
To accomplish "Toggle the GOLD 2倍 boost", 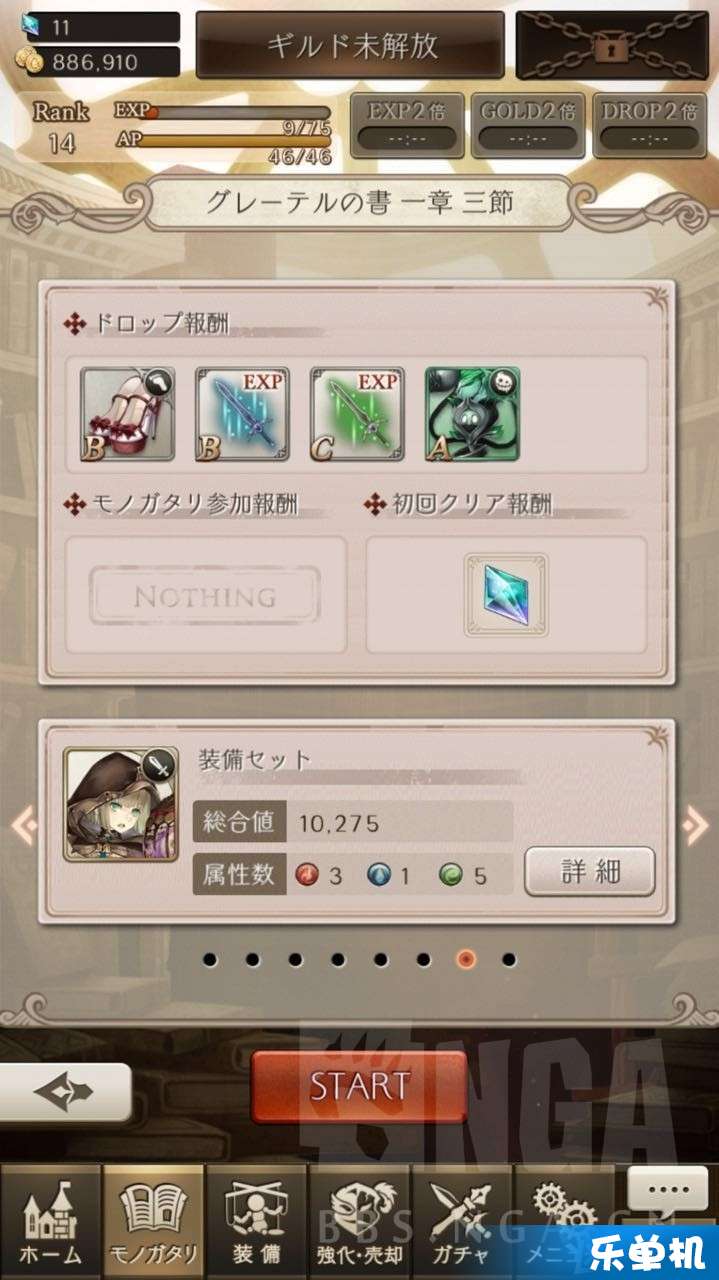I will pos(528,125).
